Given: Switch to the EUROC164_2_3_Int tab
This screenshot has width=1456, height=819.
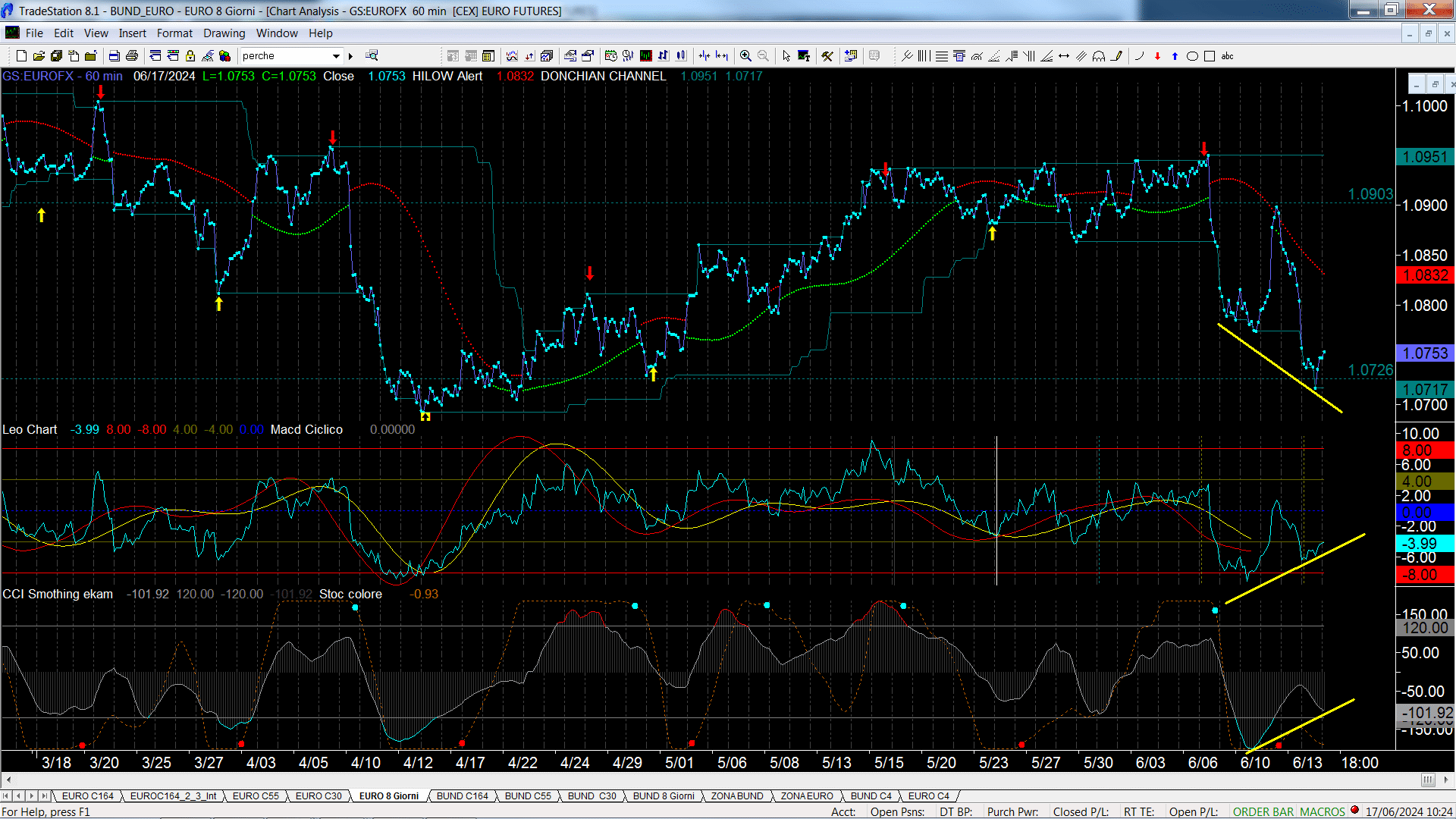Looking at the screenshot, I should coord(173,796).
